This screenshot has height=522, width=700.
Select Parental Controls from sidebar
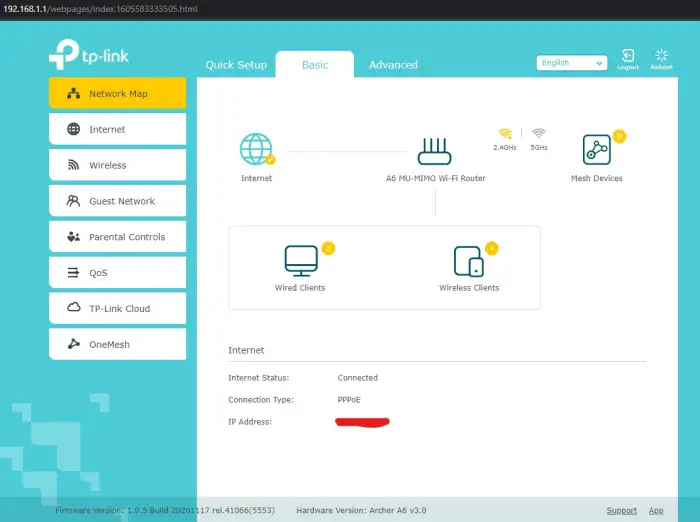coord(117,237)
